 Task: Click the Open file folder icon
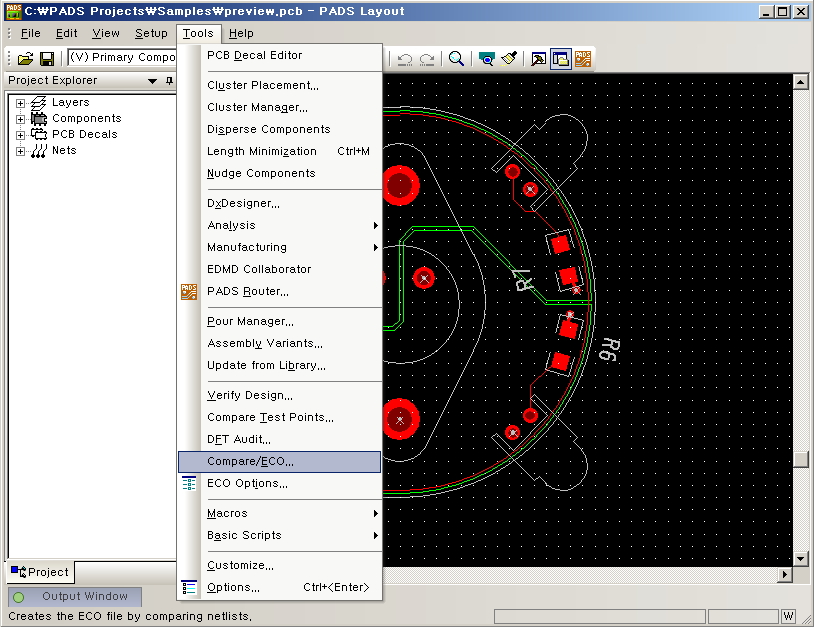(x=25, y=59)
